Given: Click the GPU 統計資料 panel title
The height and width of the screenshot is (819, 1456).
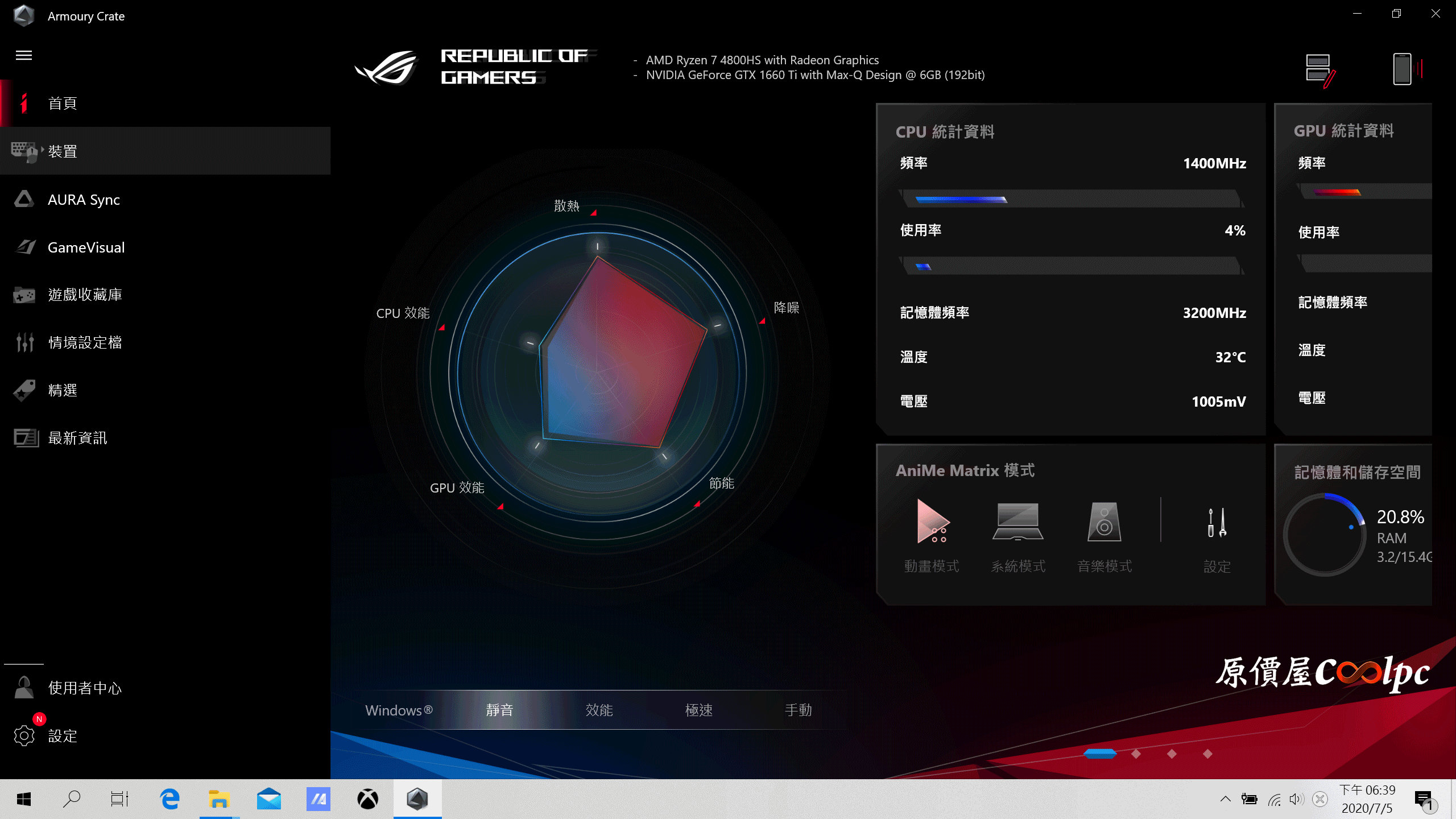Looking at the screenshot, I should tap(1343, 131).
